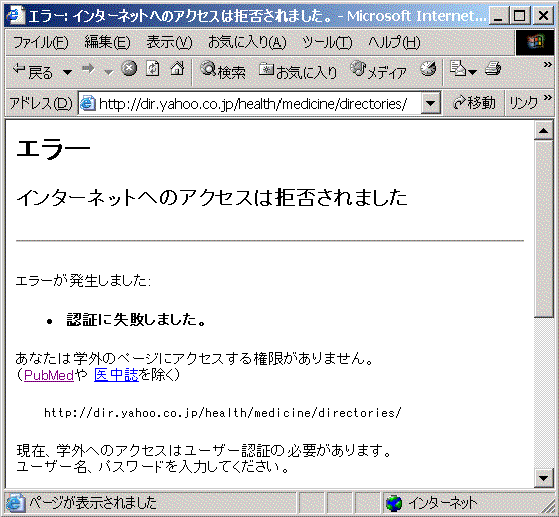Open the お気に入り favorites toolbar button
This screenshot has height=517, width=559.
coord(298,71)
